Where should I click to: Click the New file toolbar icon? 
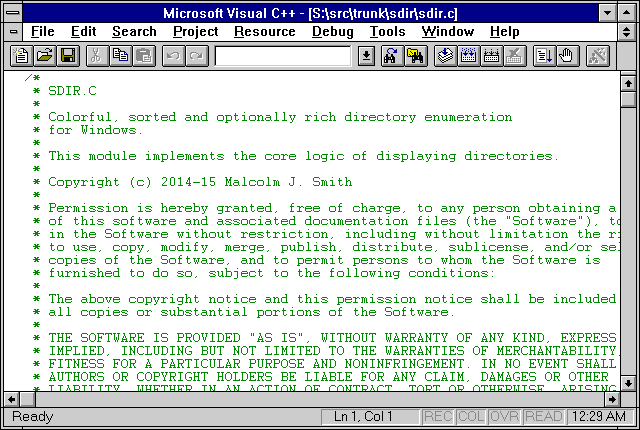click(21, 56)
